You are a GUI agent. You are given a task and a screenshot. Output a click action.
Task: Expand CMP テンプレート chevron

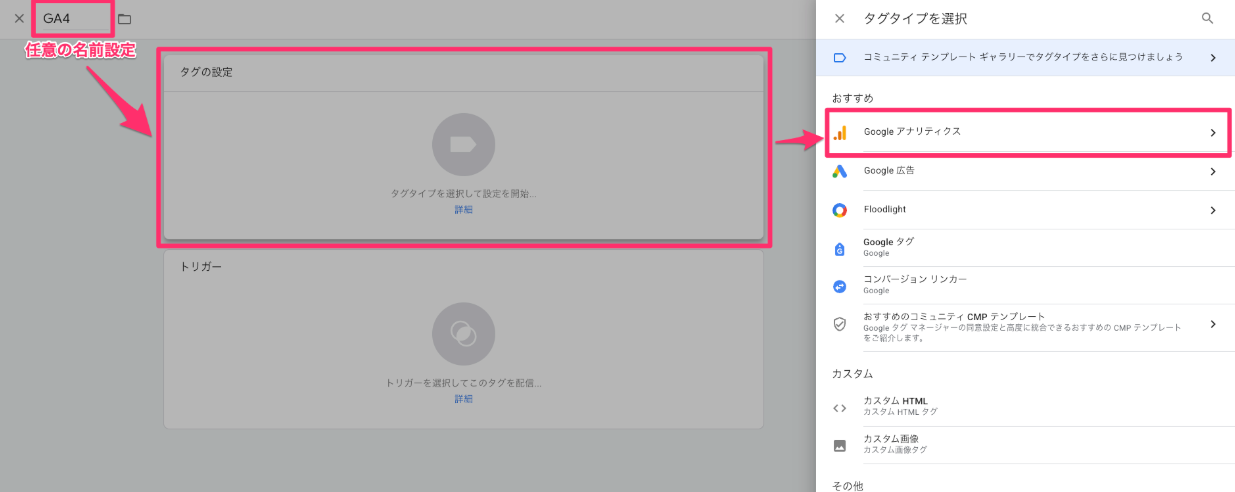pyautogui.click(x=1212, y=324)
